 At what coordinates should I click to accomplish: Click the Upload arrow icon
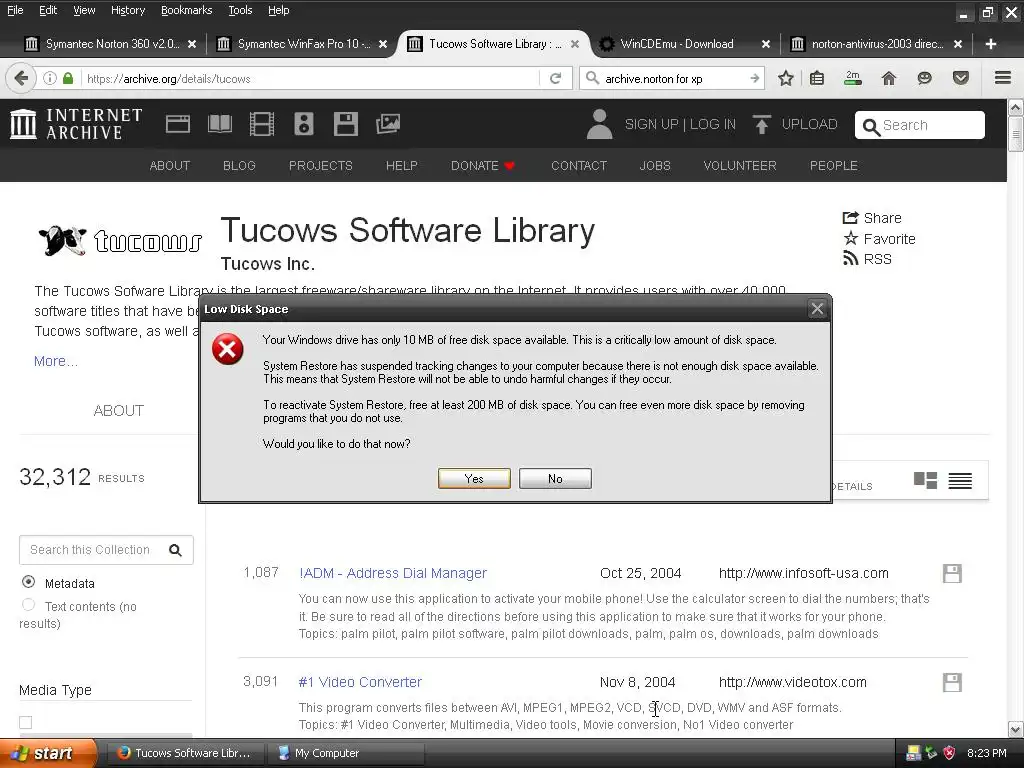[x=761, y=124]
